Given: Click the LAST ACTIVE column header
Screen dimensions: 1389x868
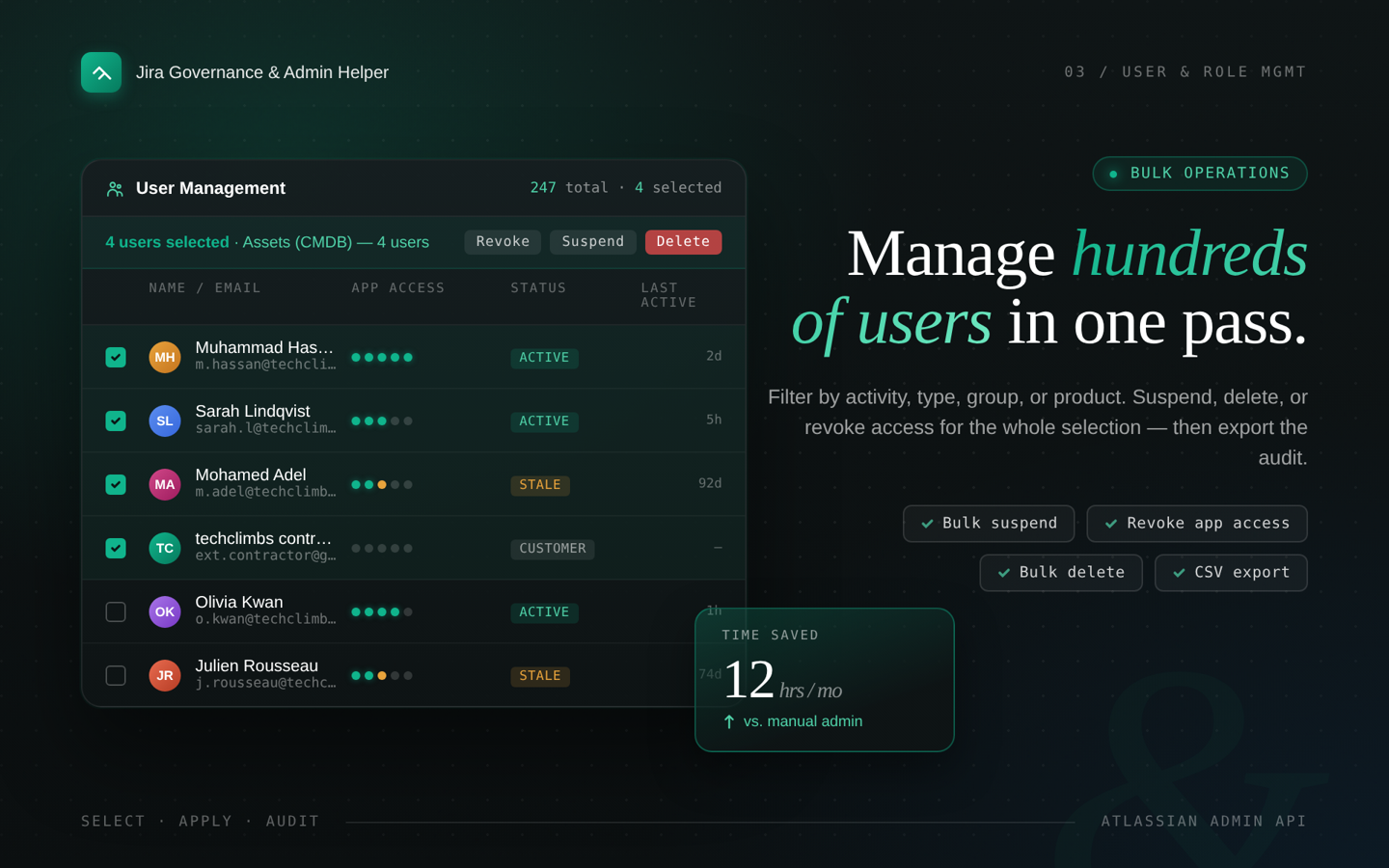Looking at the screenshot, I should [x=668, y=295].
